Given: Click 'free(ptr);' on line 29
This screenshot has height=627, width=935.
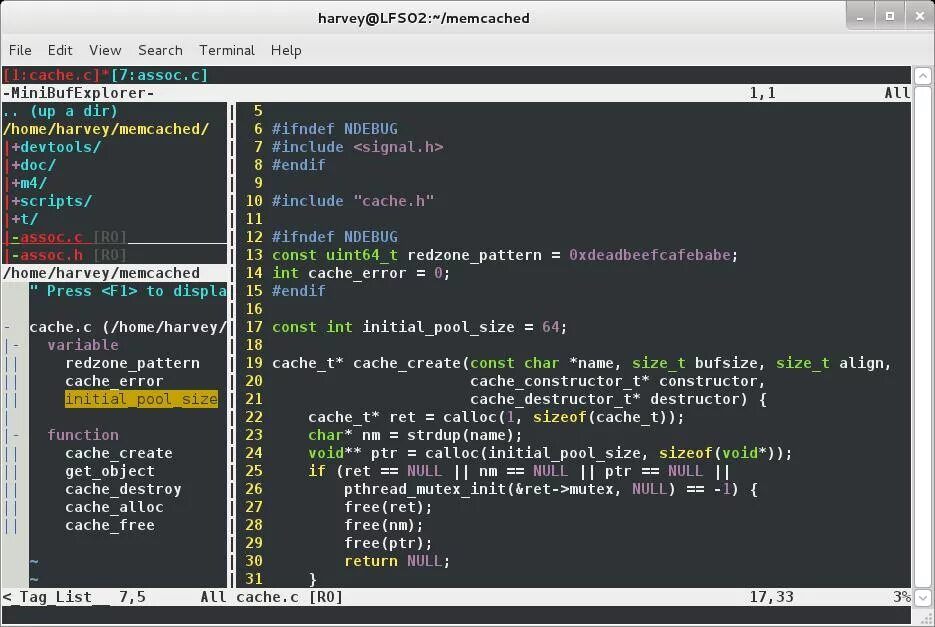Looking at the screenshot, I should click(x=388, y=543).
